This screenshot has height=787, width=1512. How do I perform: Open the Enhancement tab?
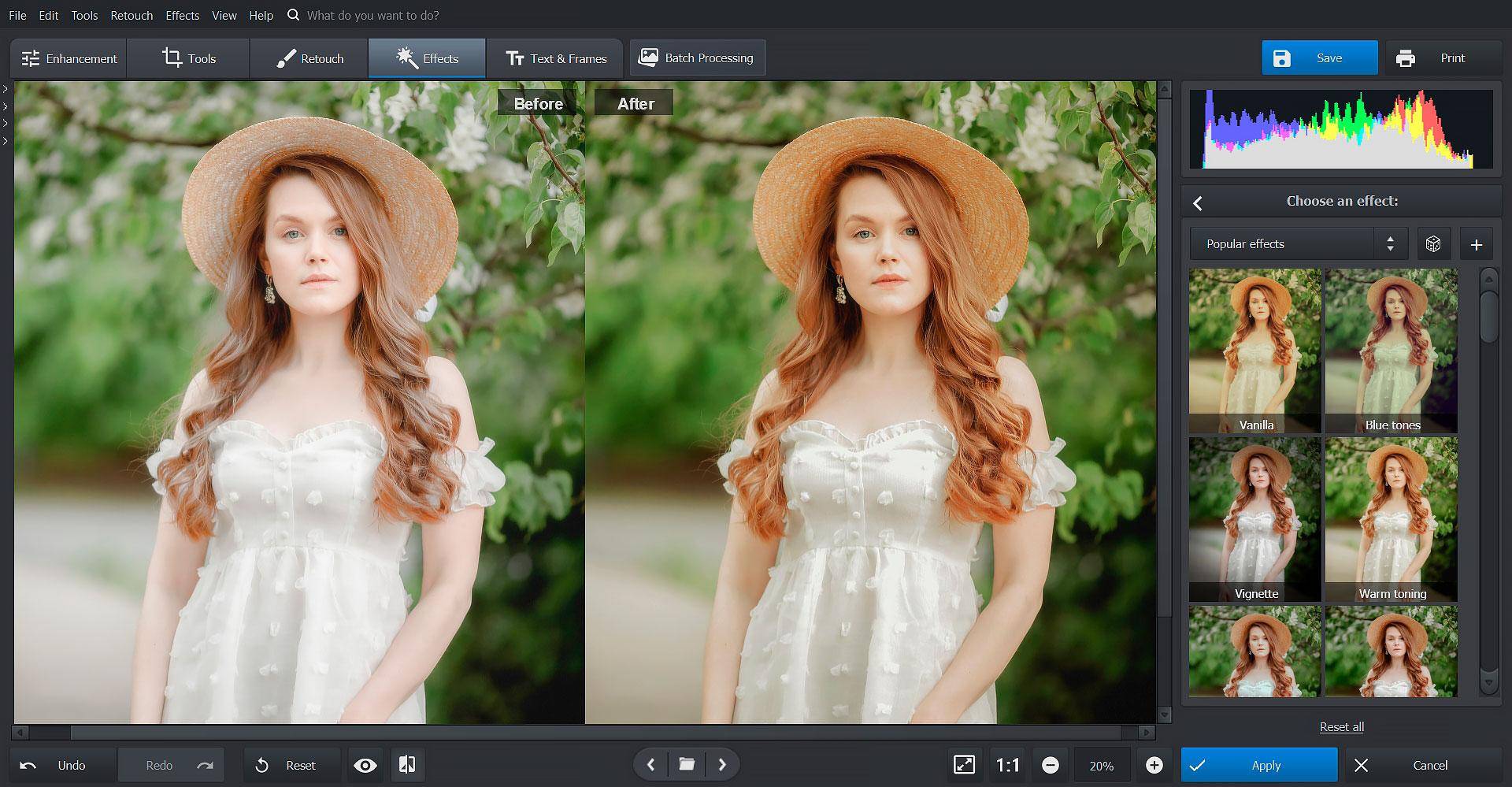(69, 58)
